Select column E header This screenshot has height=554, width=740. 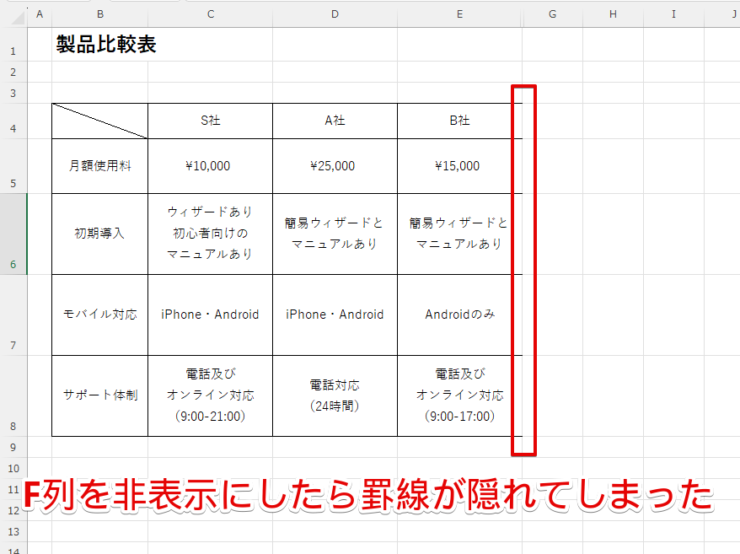pyautogui.click(x=460, y=14)
